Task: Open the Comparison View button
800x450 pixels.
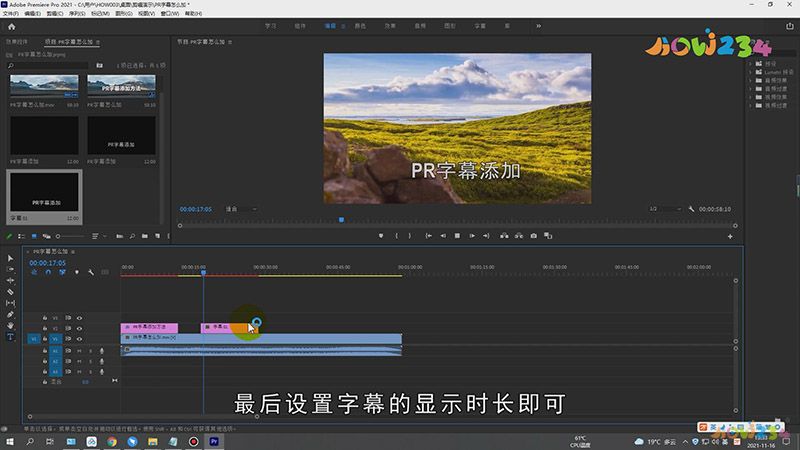Action: pyautogui.click(x=548, y=236)
